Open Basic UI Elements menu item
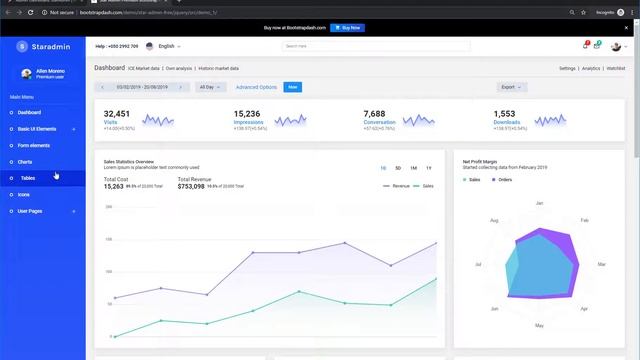This screenshot has width=640, height=360. pyautogui.click(x=37, y=129)
